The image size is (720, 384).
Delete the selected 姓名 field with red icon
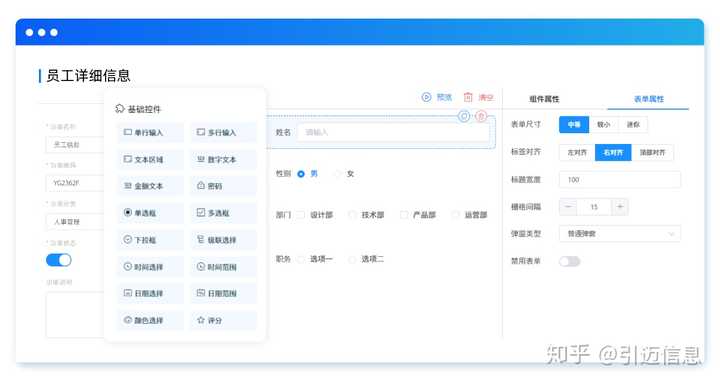click(481, 116)
